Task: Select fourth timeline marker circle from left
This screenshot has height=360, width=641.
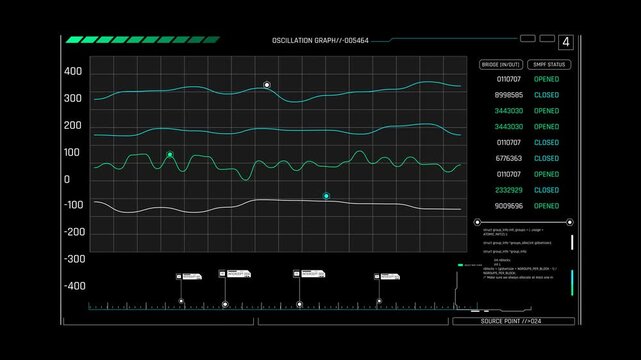Action: (x=379, y=301)
